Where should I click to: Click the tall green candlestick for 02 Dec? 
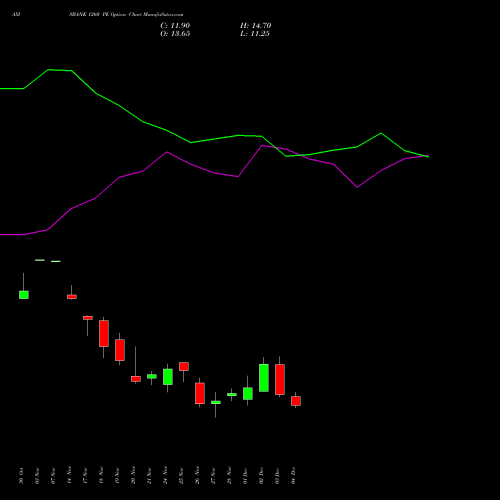(264, 378)
